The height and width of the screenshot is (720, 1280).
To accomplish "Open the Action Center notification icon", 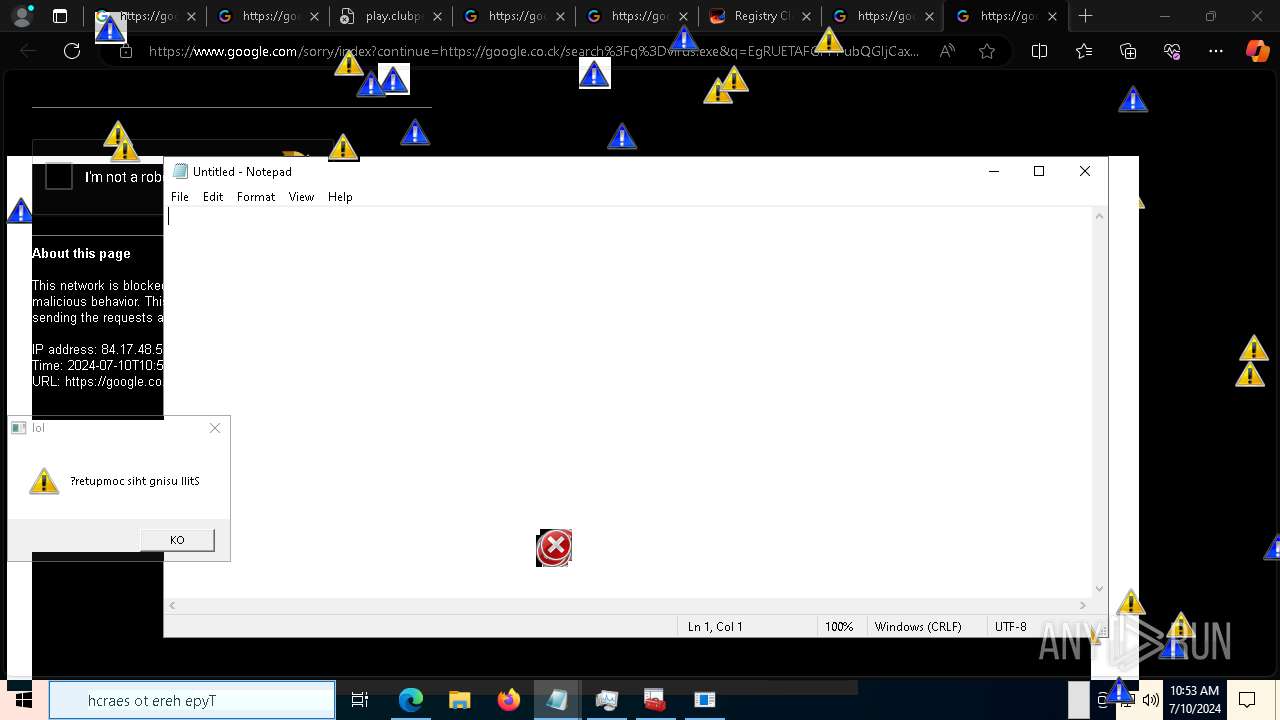I will [x=1248, y=700].
